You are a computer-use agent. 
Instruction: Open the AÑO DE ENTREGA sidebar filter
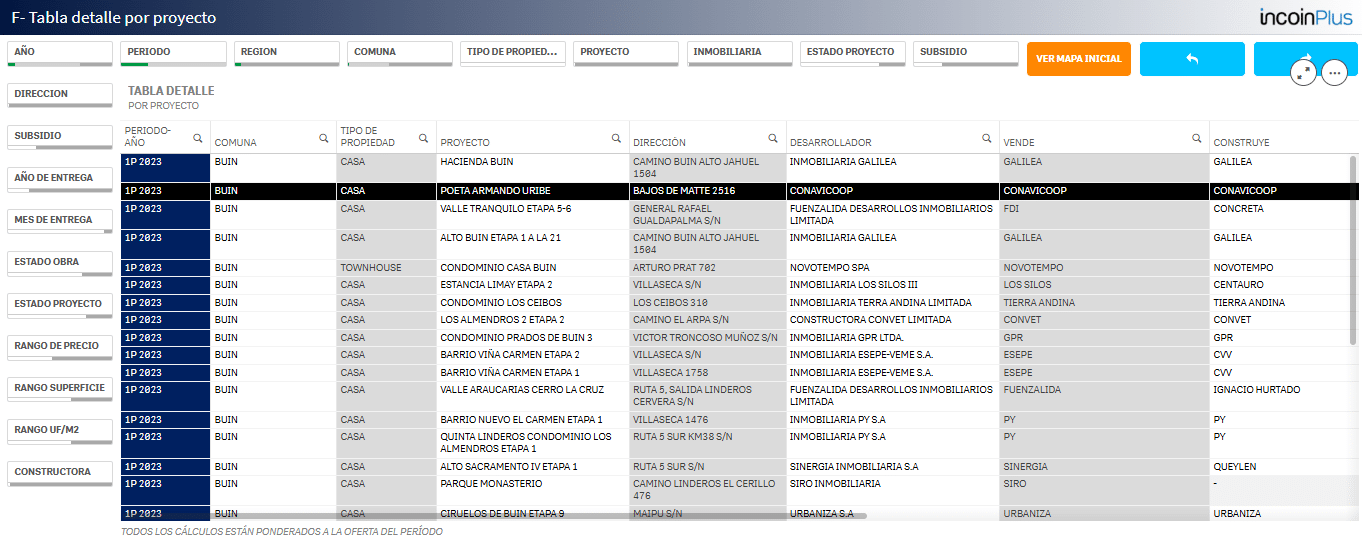click(60, 180)
